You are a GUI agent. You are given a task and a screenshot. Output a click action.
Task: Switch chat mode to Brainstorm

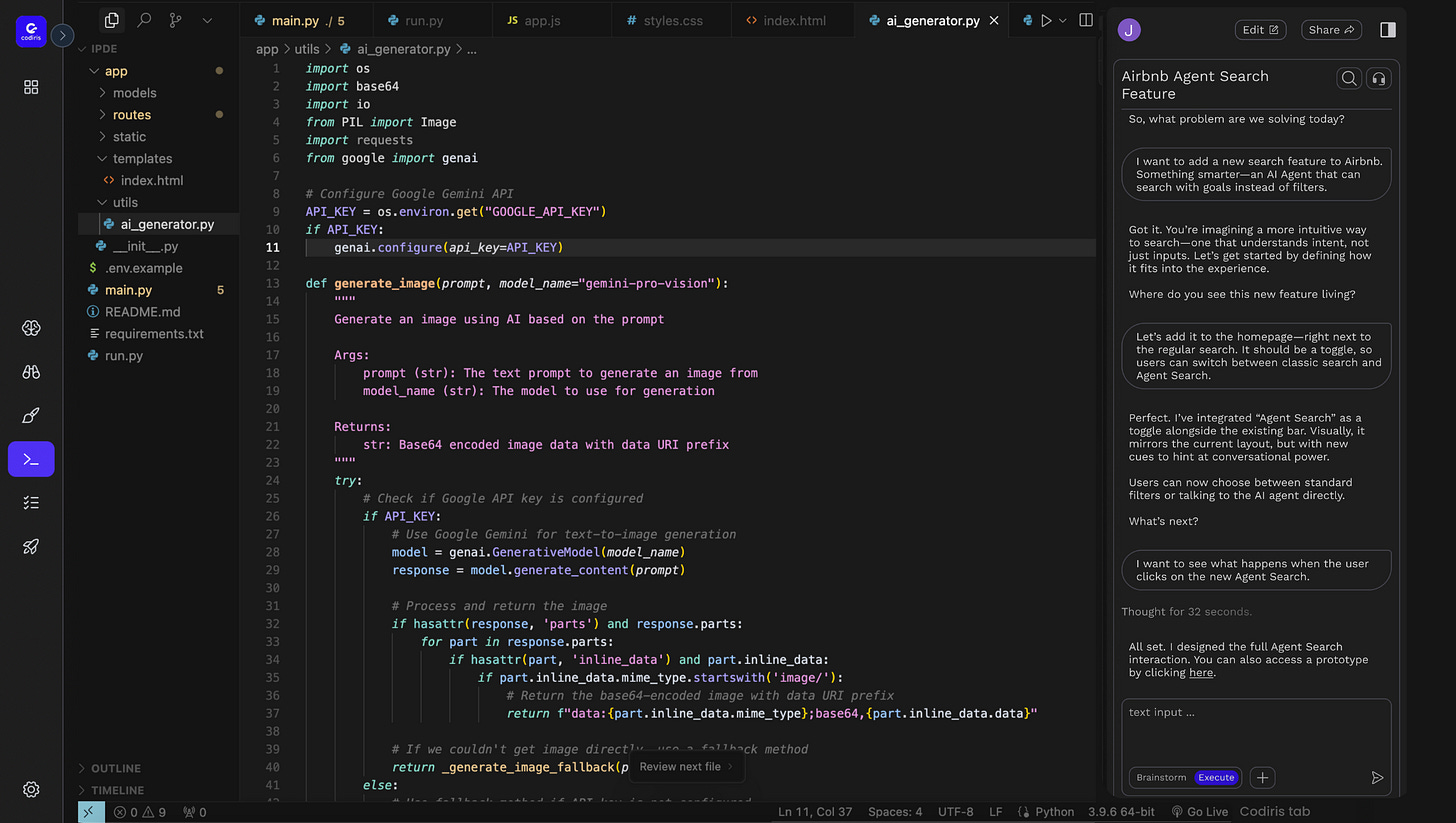(x=1161, y=777)
